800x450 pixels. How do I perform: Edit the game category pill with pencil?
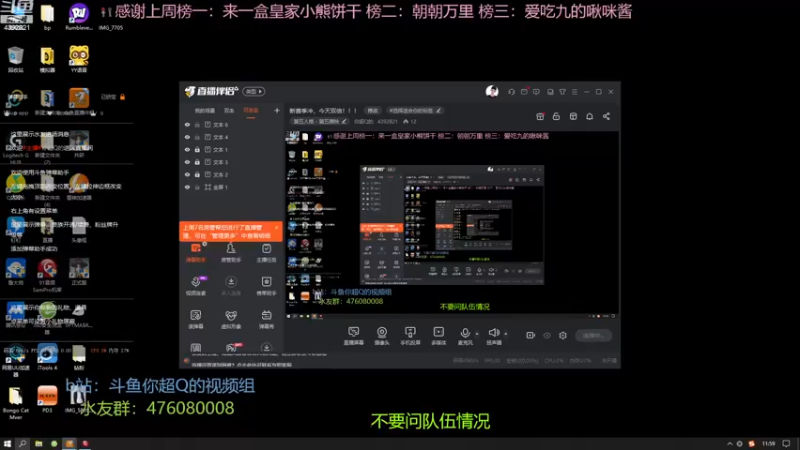319,122
